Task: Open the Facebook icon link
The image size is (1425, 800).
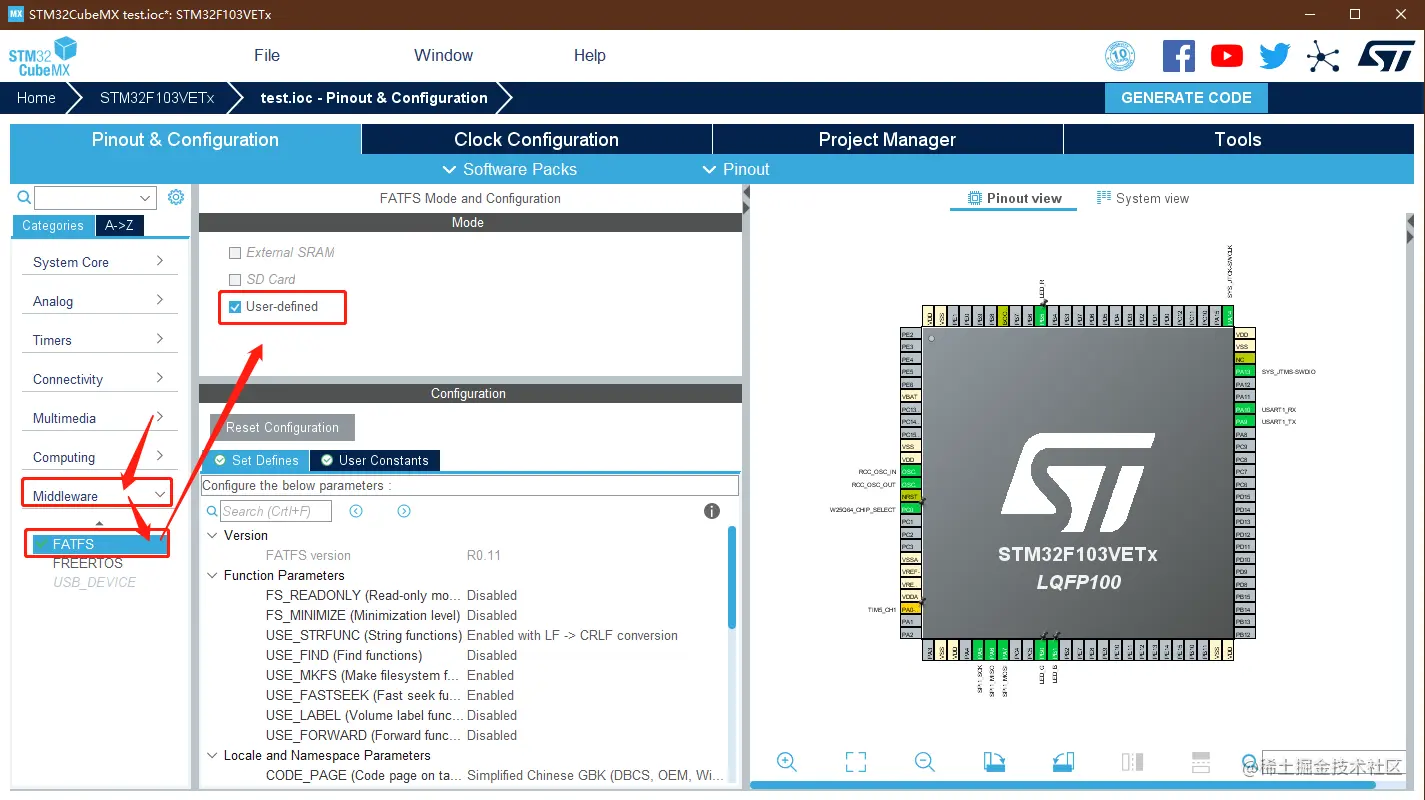Action: click(1179, 55)
